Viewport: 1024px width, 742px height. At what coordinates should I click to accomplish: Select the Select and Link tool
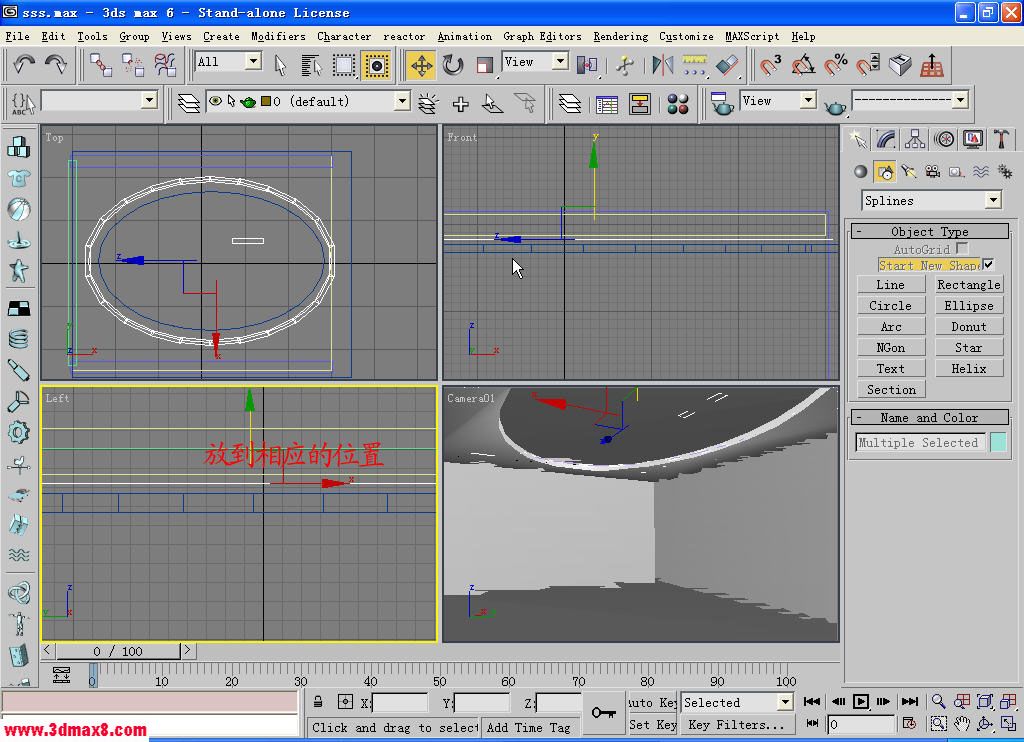(x=101, y=65)
